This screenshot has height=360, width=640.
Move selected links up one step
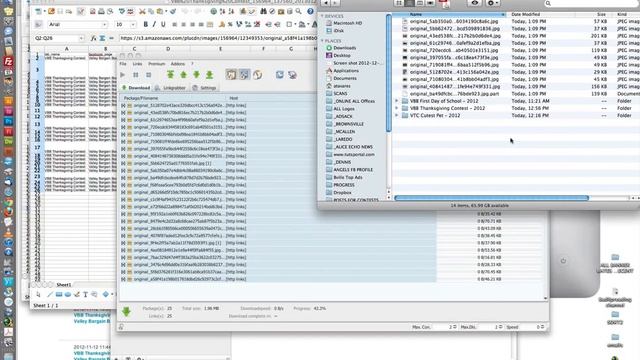pyautogui.click(x=183, y=75)
